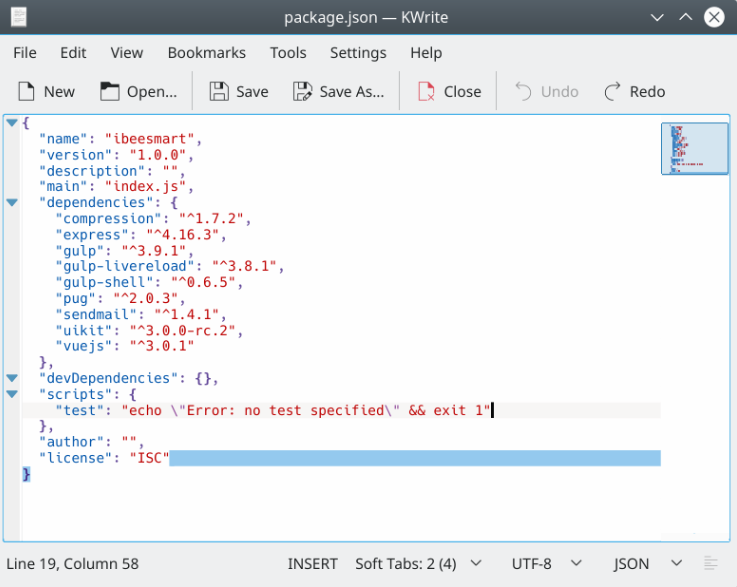Collapse the root JSON object fold marker
737x587 pixels.
click(12, 123)
